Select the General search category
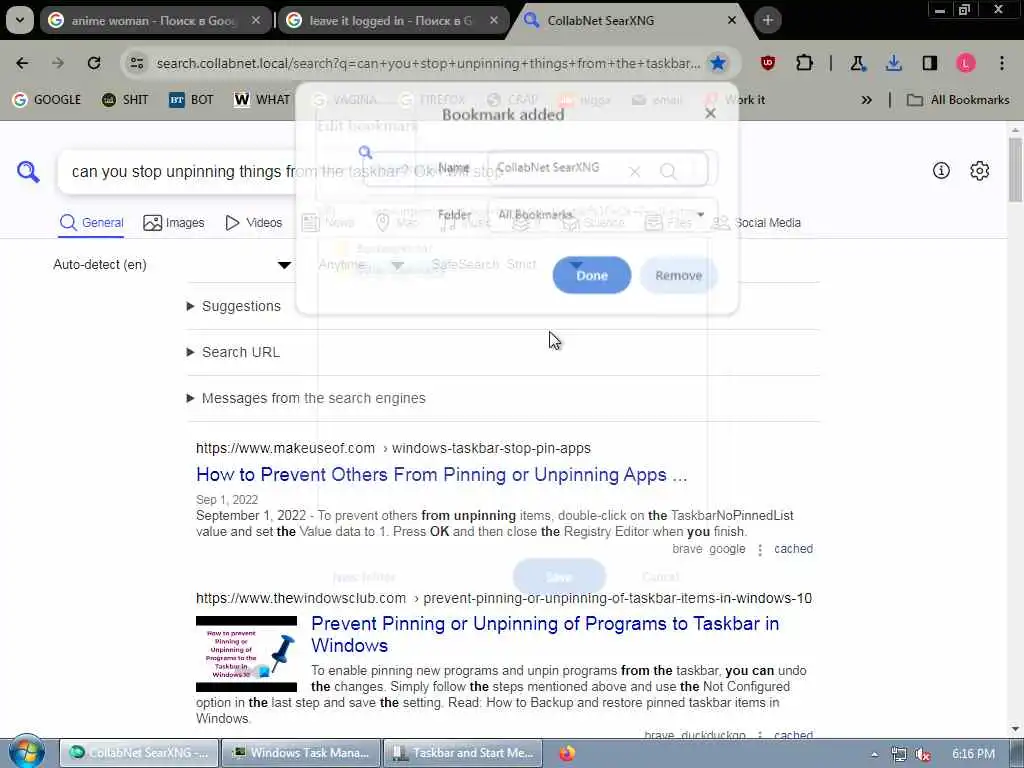 [x=91, y=223]
